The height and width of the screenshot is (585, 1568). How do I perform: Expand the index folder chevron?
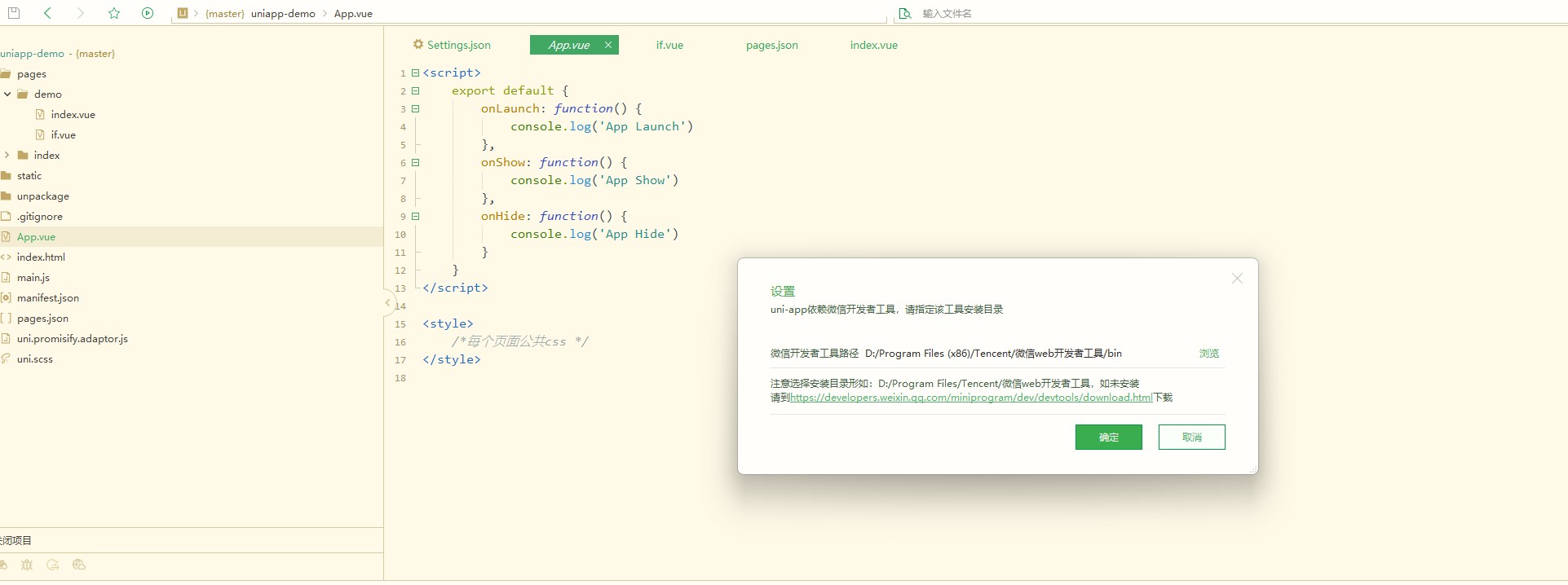tap(7, 155)
